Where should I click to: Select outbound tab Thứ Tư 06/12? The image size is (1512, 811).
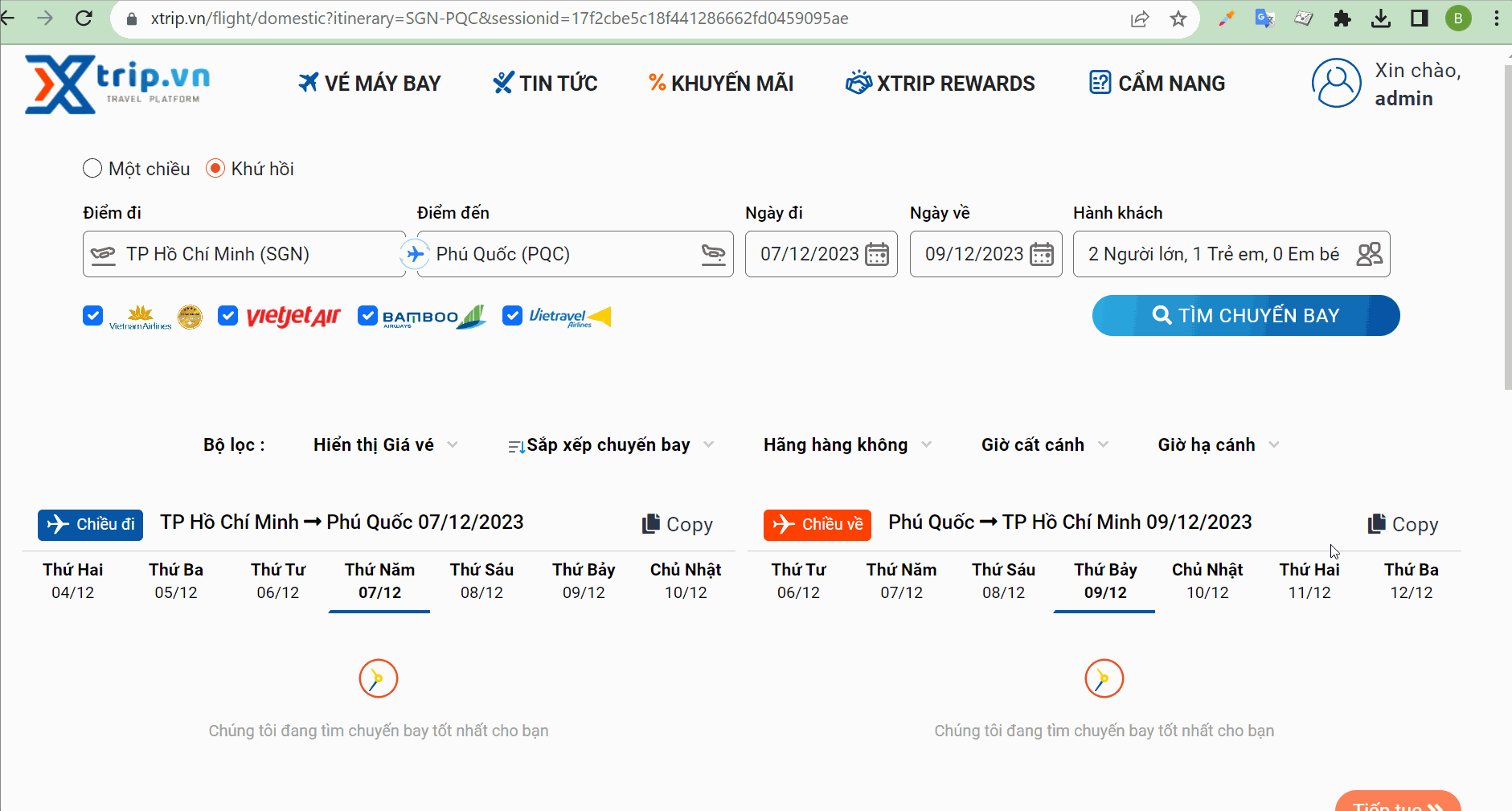278,581
